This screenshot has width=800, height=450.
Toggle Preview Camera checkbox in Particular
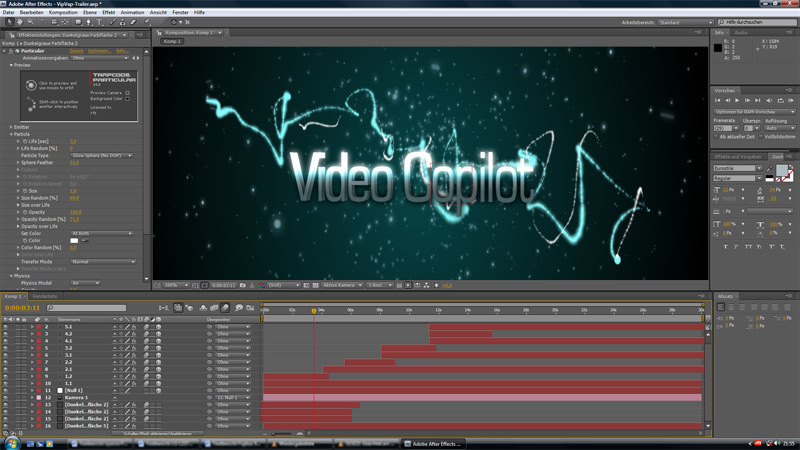point(128,93)
